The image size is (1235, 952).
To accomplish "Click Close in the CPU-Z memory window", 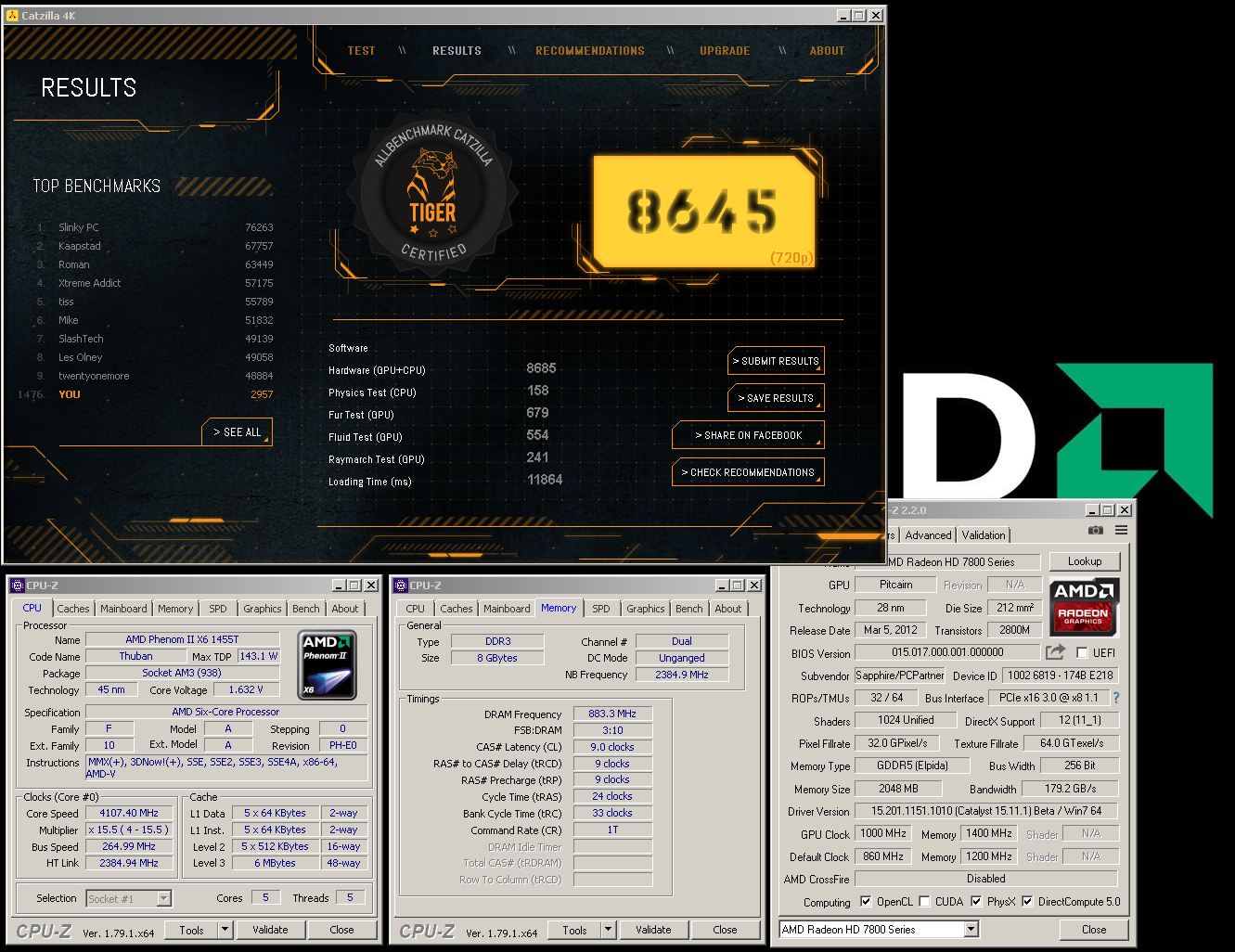I will 725,930.
